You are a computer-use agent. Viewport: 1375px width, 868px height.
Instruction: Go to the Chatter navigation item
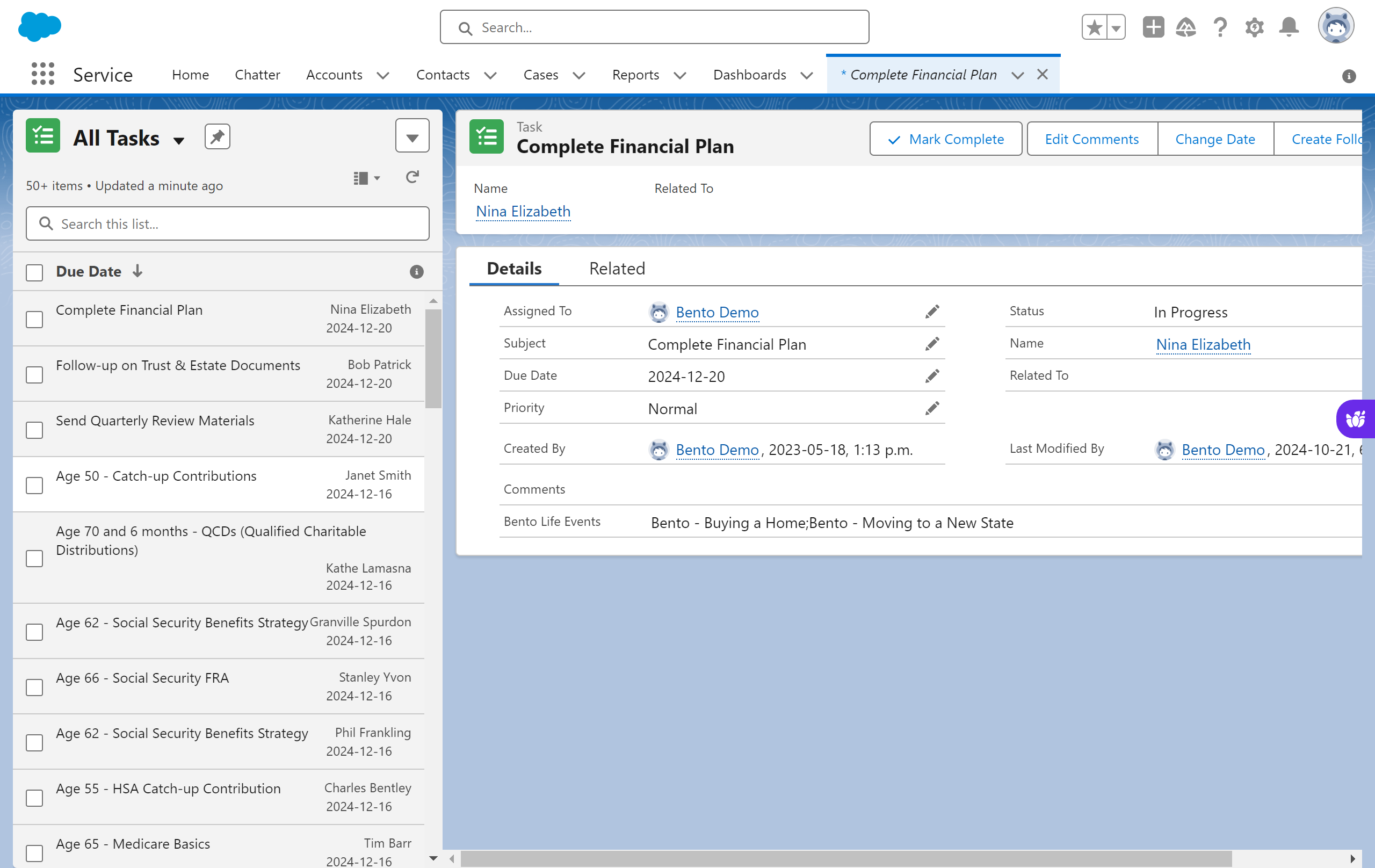tap(257, 75)
